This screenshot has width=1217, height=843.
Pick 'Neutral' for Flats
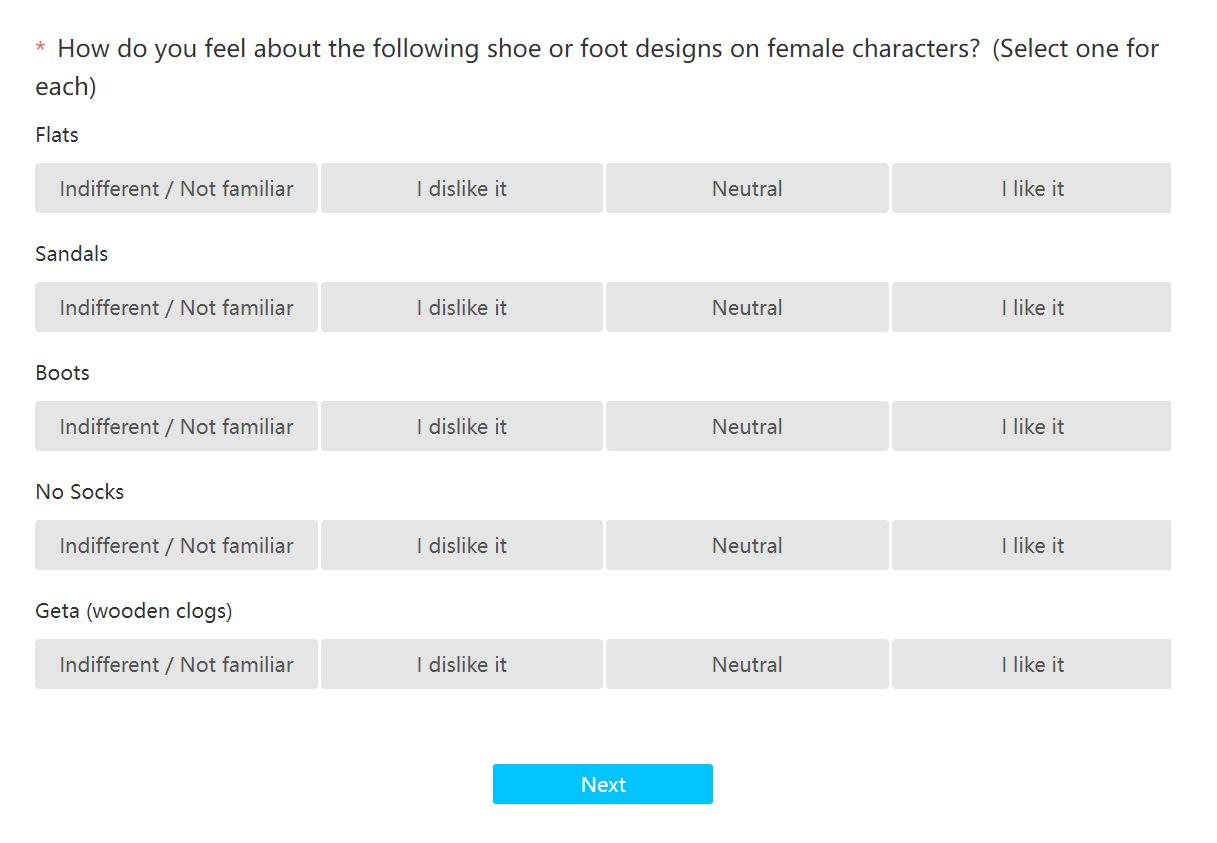pyautogui.click(x=747, y=188)
